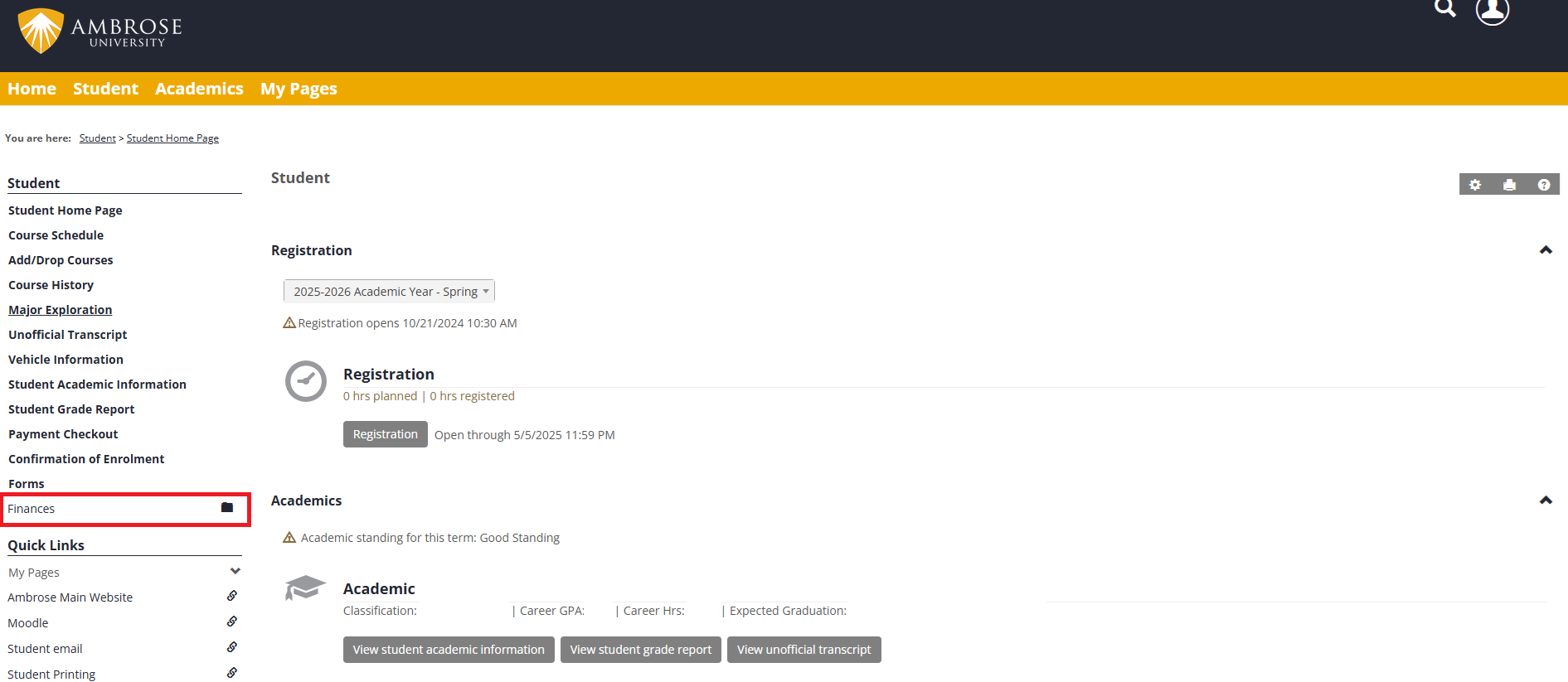Collapse the Academics section
The width and height of the screenshot is (1568, 682).
pyautogui.click(x=1546, y=501)
